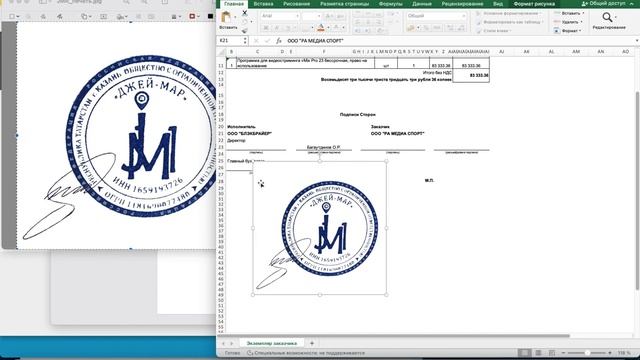Open the Рецензирование ribbon tab
The image size is (640, 360).
(462, 4)
